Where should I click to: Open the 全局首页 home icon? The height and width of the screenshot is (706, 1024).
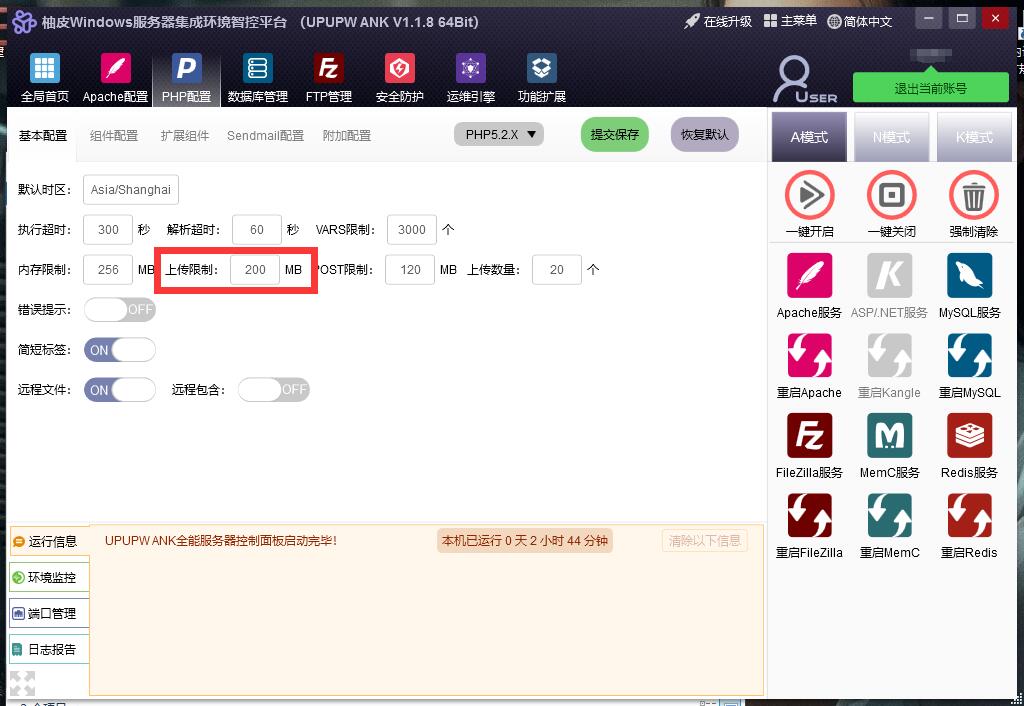(44, 69)
